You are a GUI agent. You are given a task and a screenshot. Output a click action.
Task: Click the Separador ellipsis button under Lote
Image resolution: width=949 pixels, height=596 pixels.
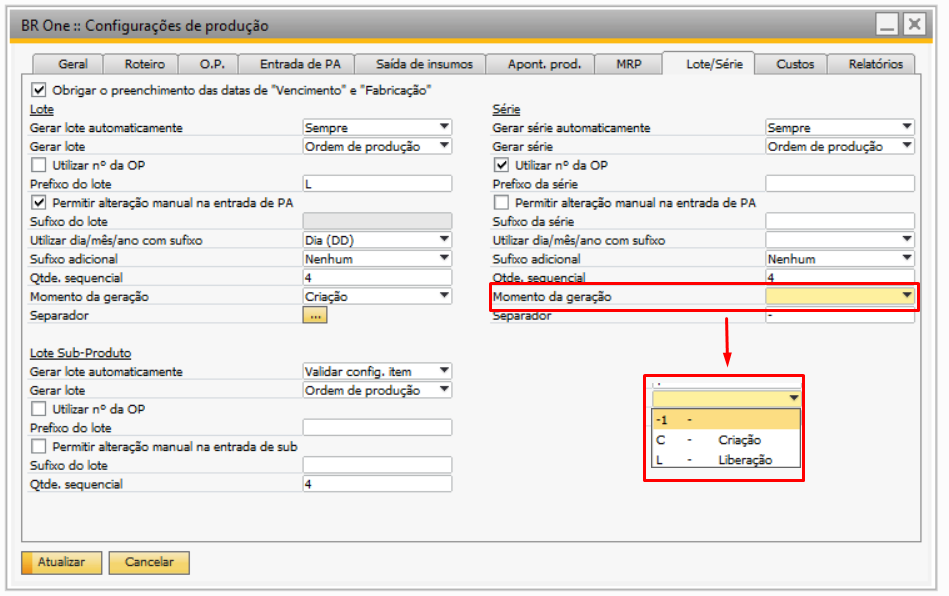315,315
